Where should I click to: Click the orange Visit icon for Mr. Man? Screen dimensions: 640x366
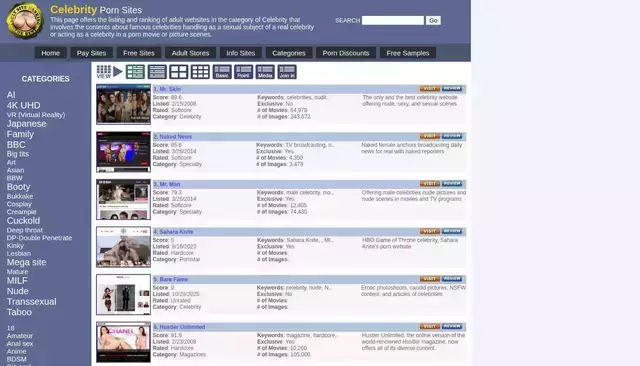coord(430,184)
